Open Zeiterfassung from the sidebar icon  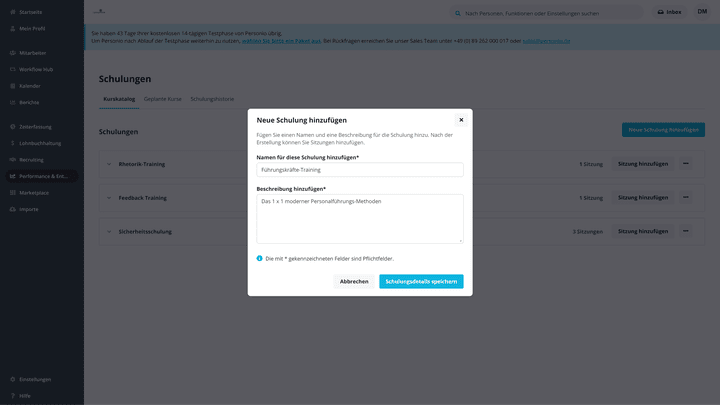12,127
